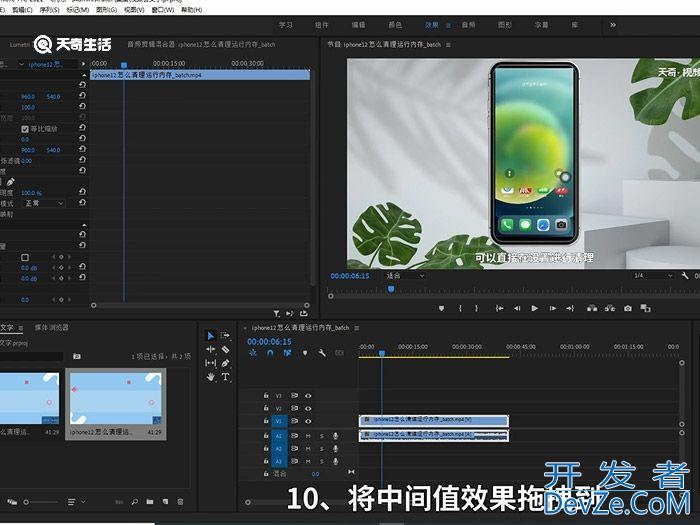Open source clip dropdown in Effect Controls
The height and width of the screenshot is (525, 700).
pos(21,65)
